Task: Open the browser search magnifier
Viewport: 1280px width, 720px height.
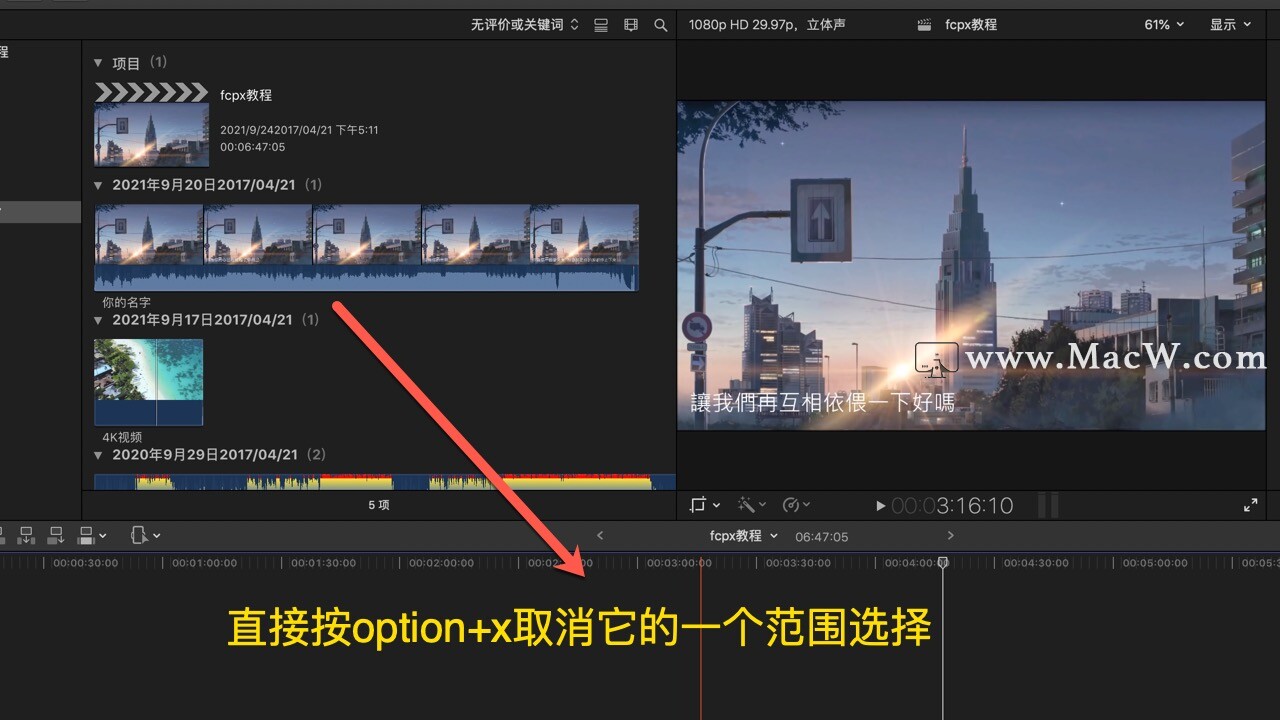Action: pos(661,25)
